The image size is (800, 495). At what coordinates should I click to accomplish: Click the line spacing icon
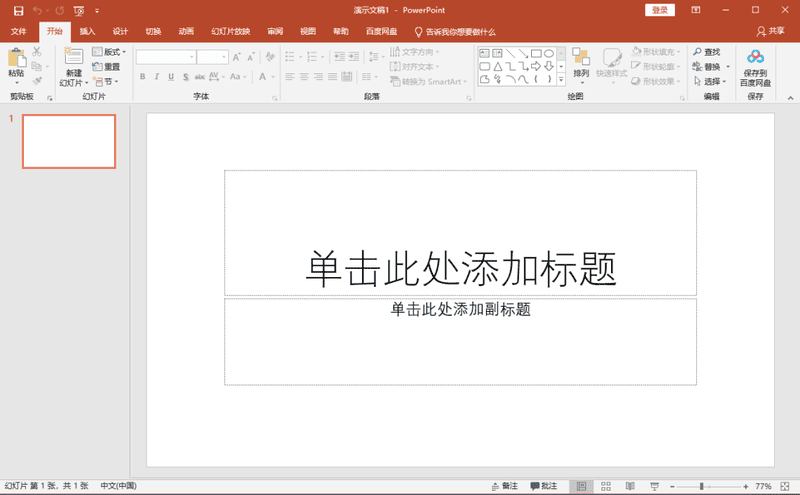[374, 57]
